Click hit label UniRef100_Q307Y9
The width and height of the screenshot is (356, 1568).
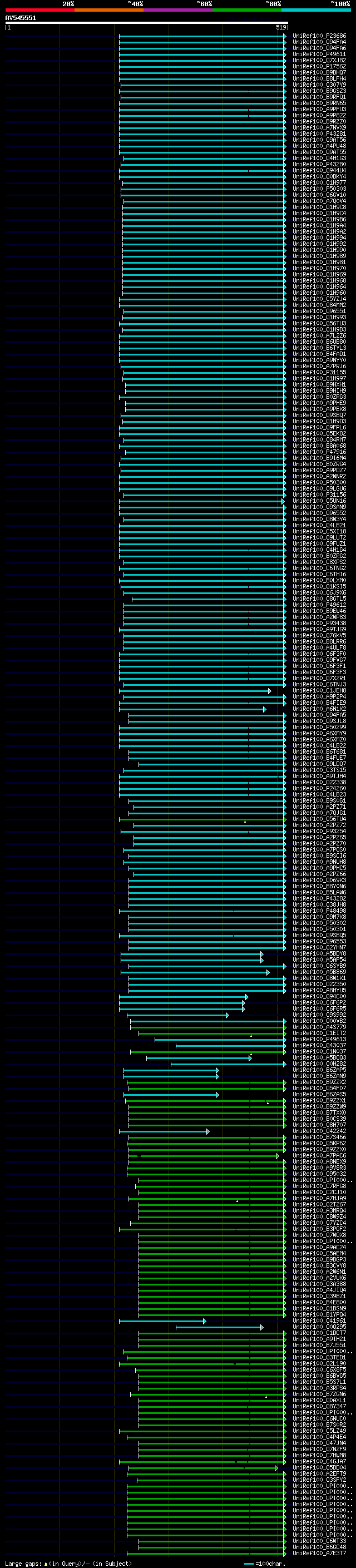click(319, 85)
